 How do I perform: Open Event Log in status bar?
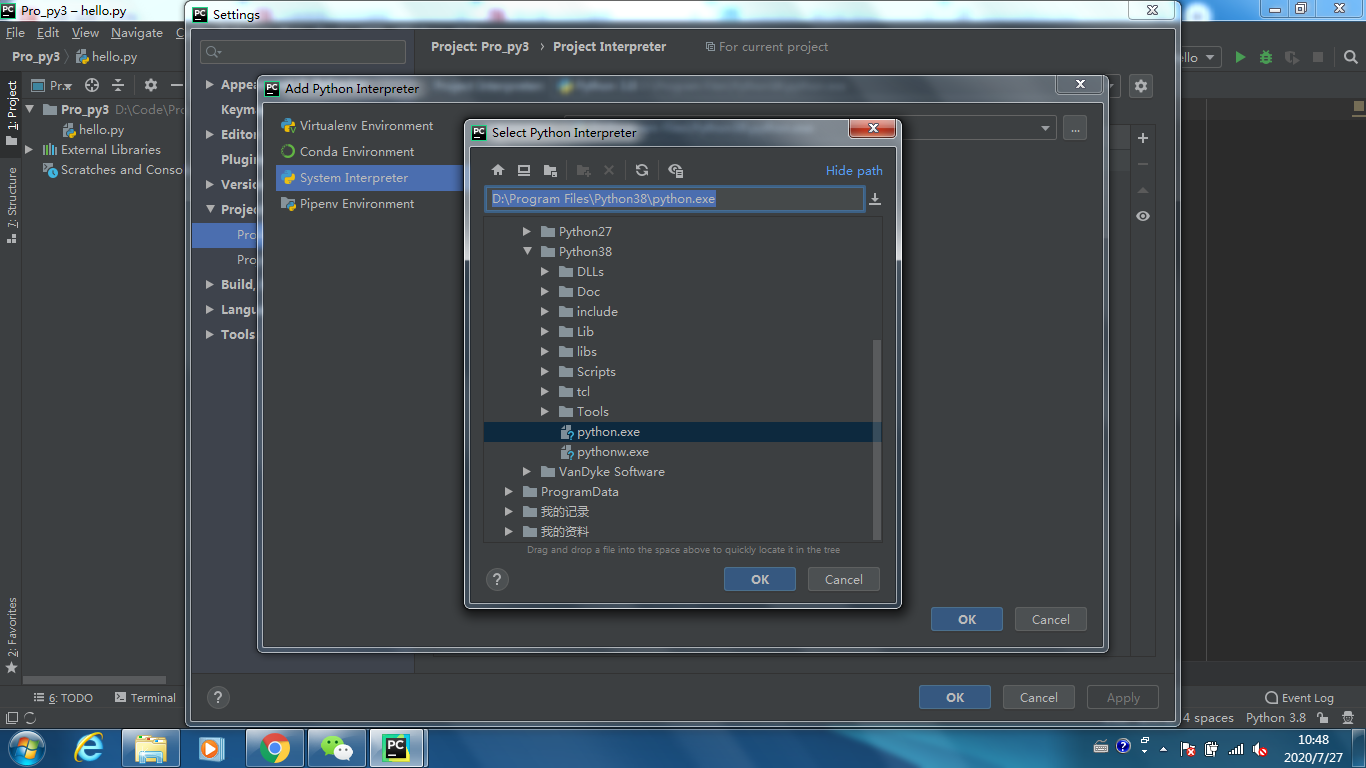click(x=1299, y=698)
